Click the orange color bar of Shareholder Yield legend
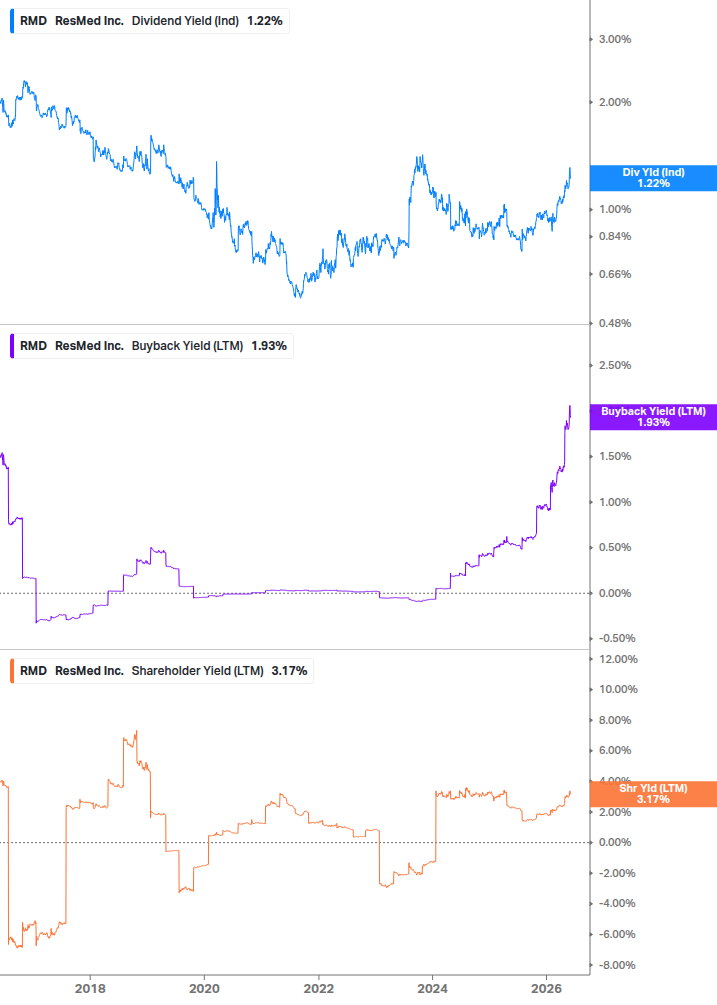The height and width of the screenshot is (1005, 717). (12, 670)
